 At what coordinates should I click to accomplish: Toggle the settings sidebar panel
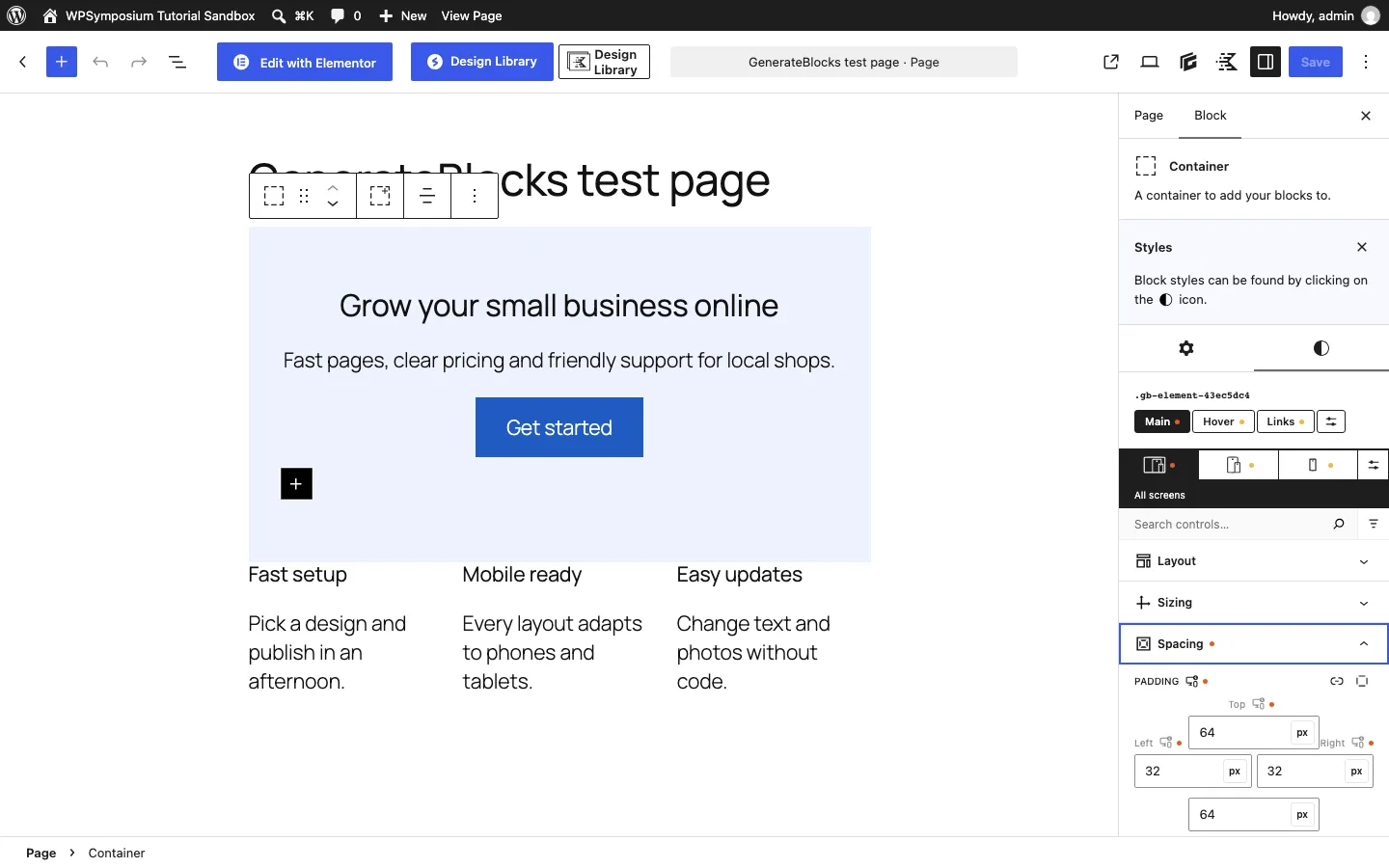point(1266,62)
